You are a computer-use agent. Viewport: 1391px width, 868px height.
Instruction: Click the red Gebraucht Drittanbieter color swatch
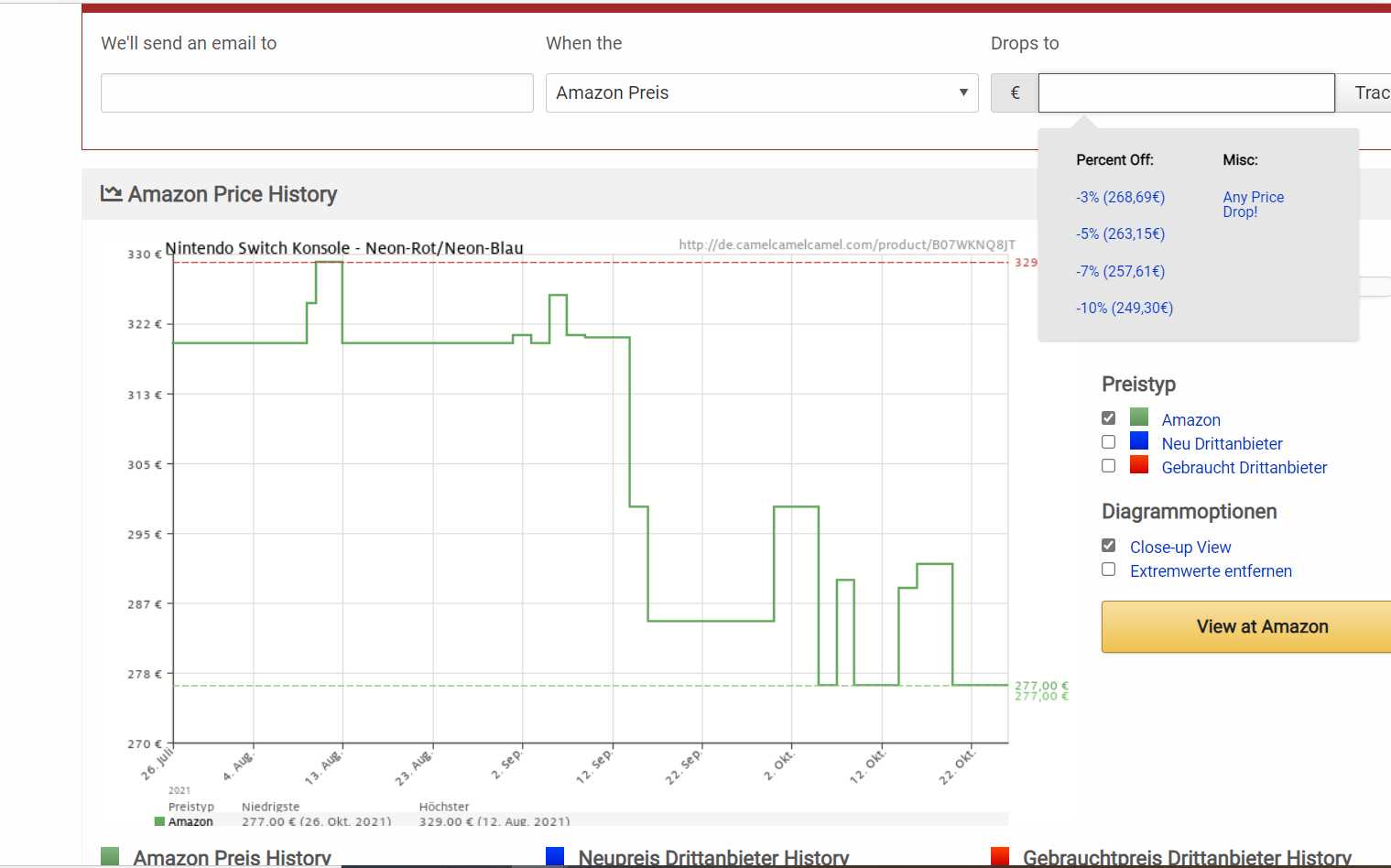[x=1139, y=464]
